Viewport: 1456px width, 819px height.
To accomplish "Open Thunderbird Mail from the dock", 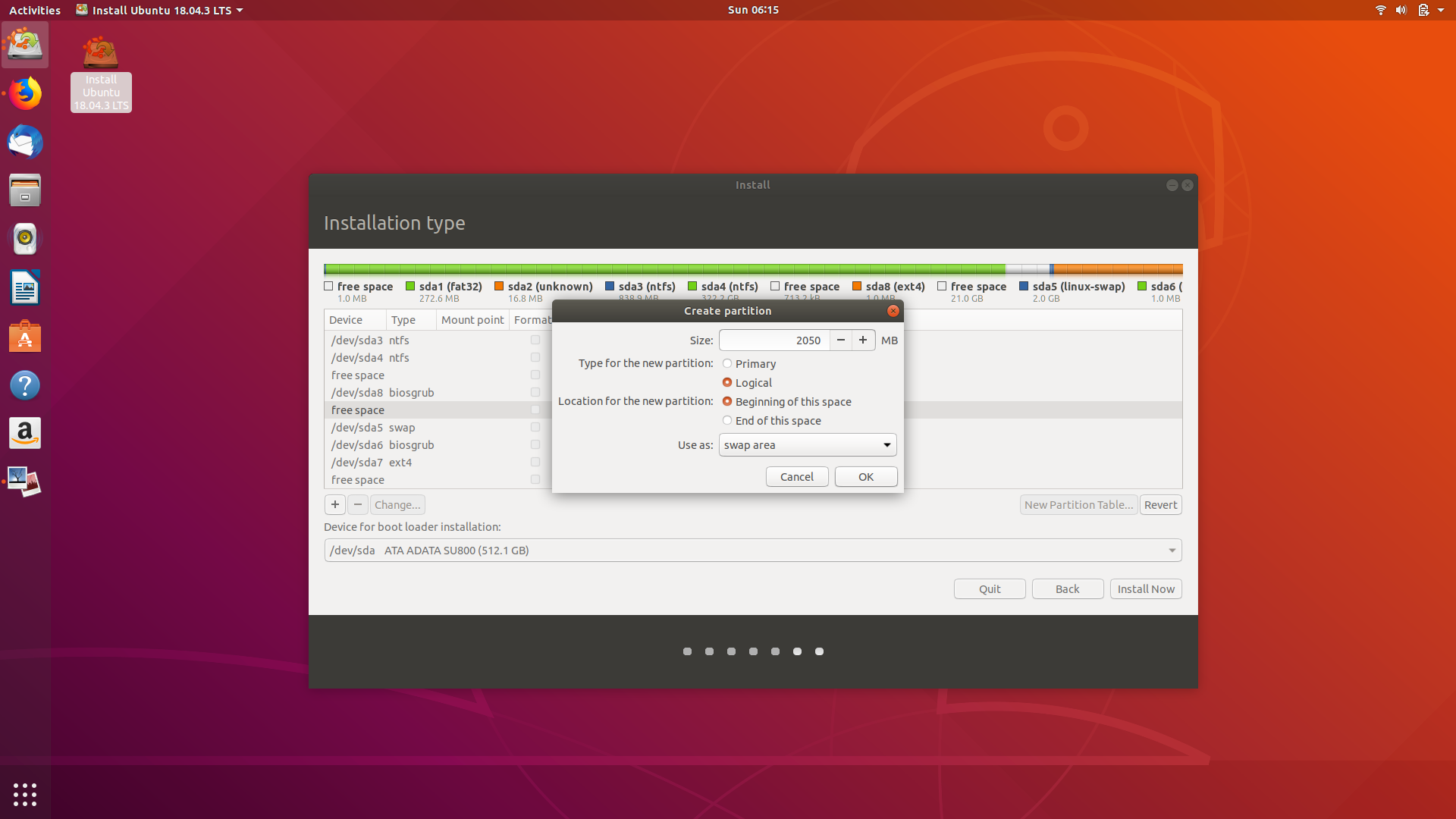I will point(25,143).
